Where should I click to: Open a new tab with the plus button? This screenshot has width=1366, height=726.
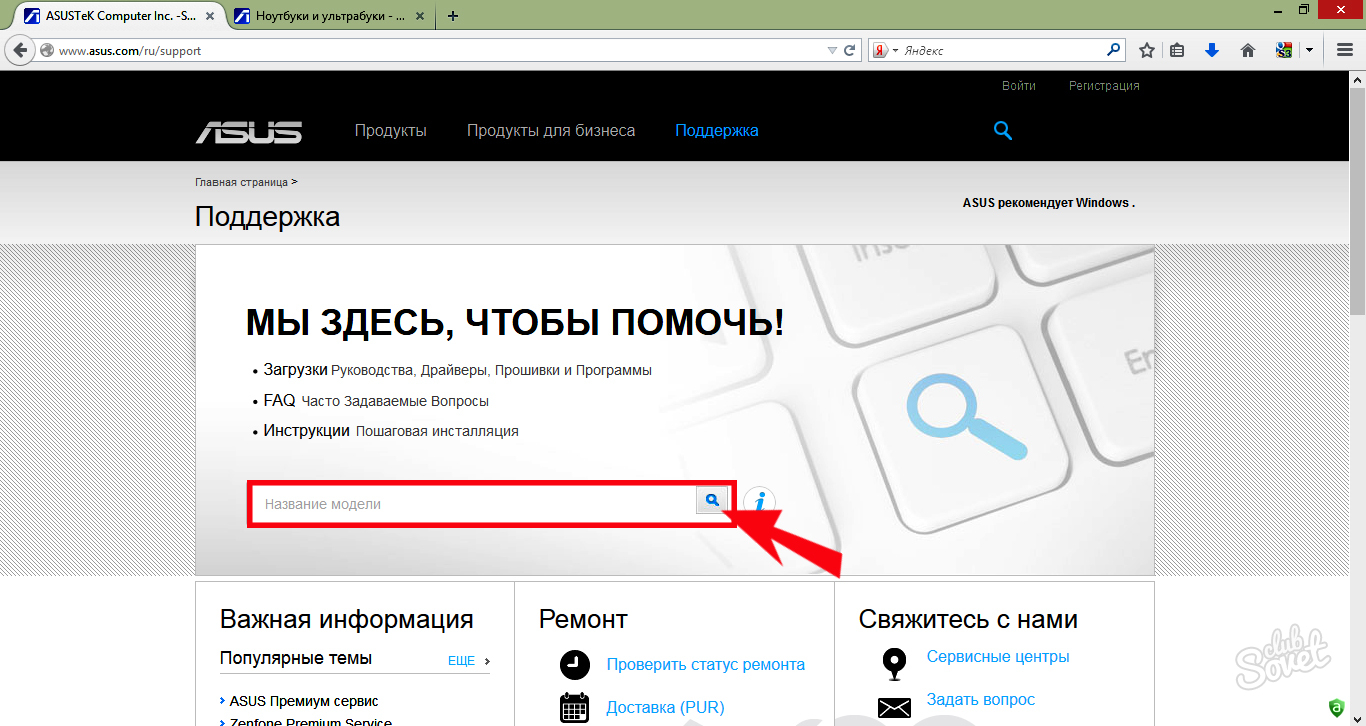coord(453,16)
